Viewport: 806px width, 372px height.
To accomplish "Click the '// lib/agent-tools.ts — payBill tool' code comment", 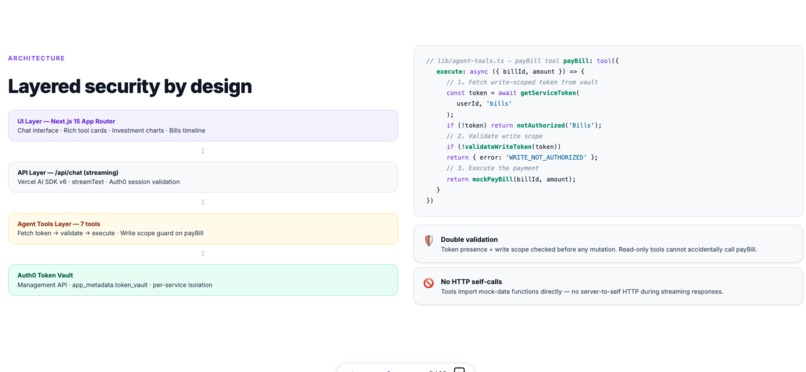I will (x=493, y=61).
